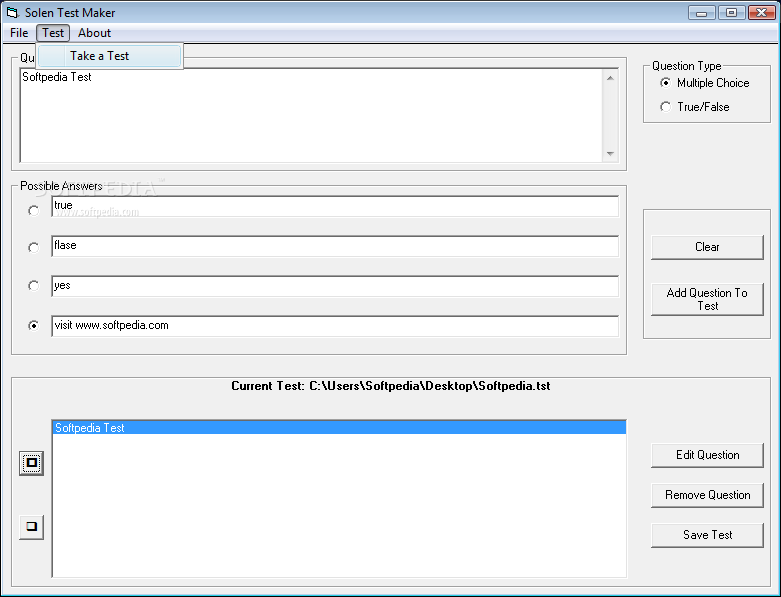Click the 'visit www.softpedia.com' answer field
This screenshot has width=781, height=597.
pos(335,326)
